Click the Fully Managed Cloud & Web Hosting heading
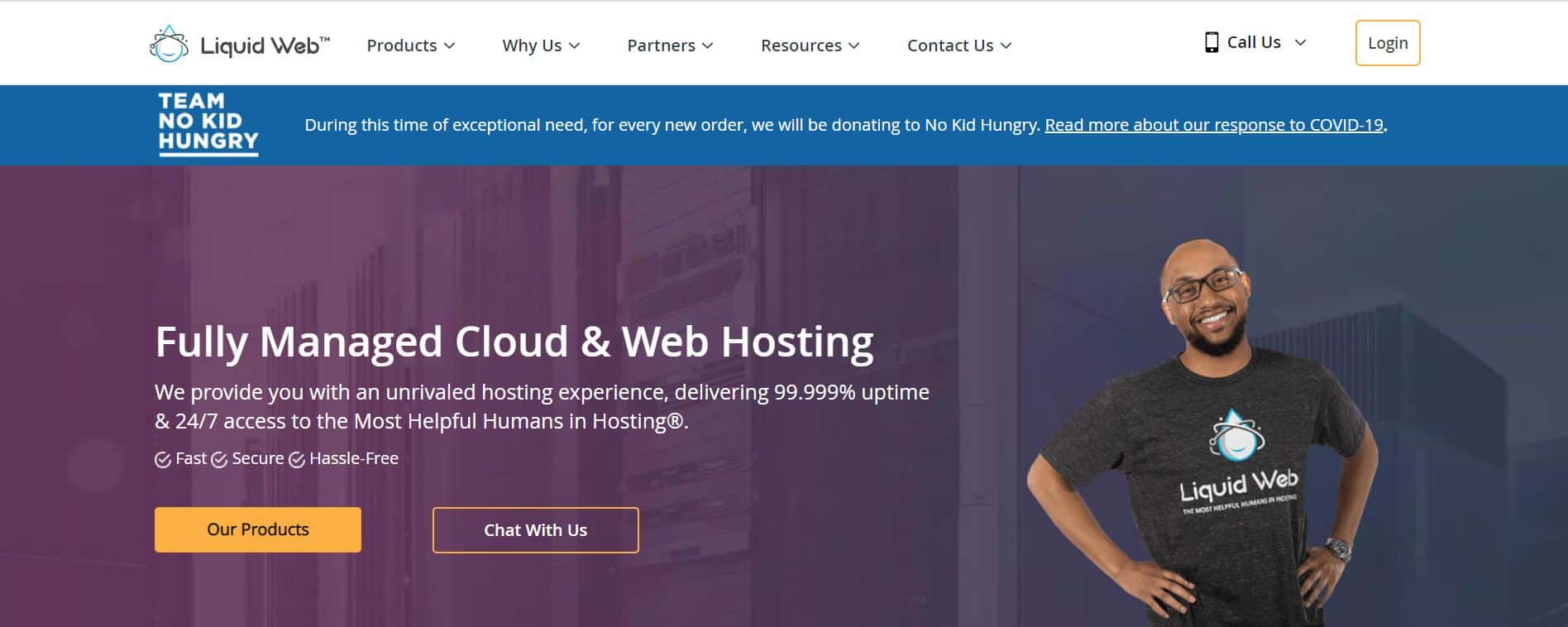This screenshot has height=627, width=1568. 514,342
